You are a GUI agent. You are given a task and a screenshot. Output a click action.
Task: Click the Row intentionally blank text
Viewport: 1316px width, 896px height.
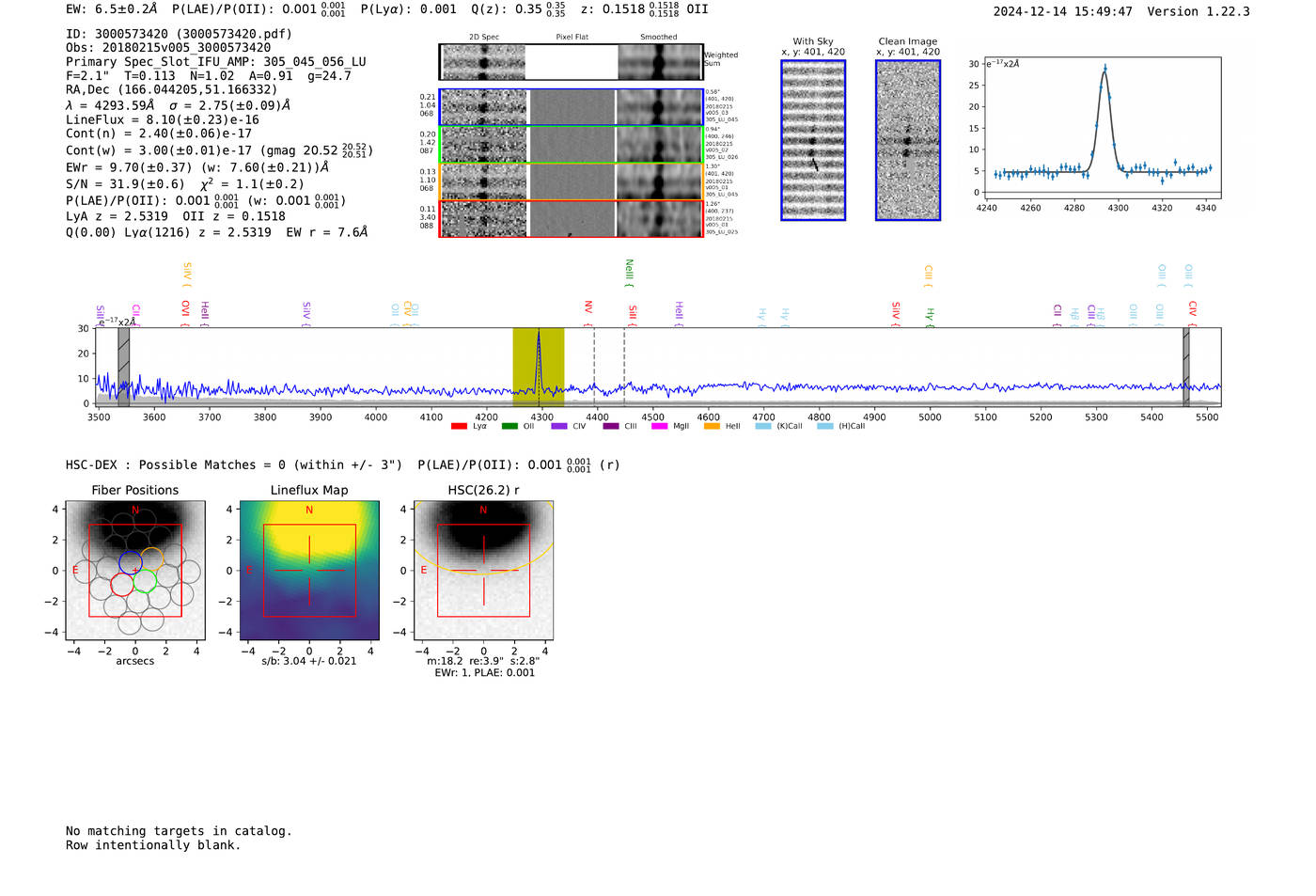[153, 845]
